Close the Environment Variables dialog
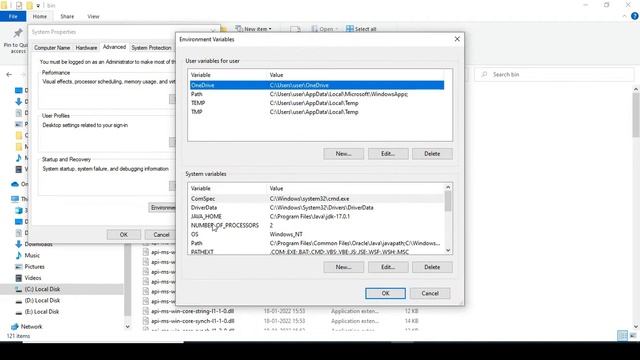This screenshot has height=360, width=640. [457, 39]
